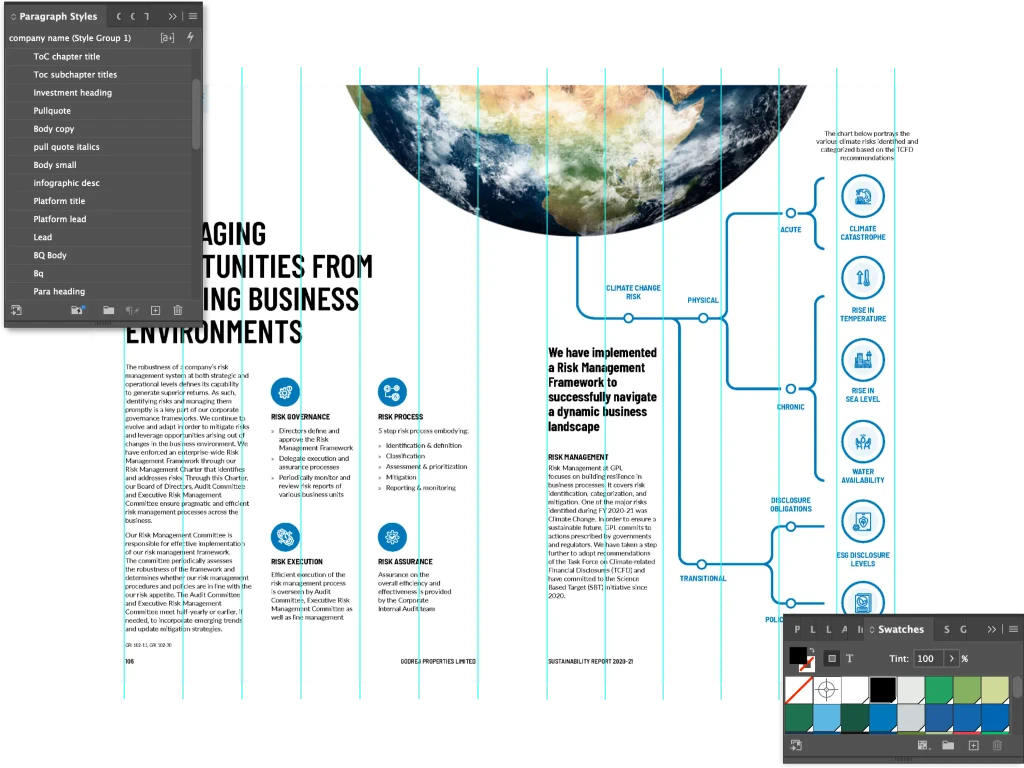Screen dimensions: 1024x768
Task: Click the new swatch plus icon
Action: 973,745
